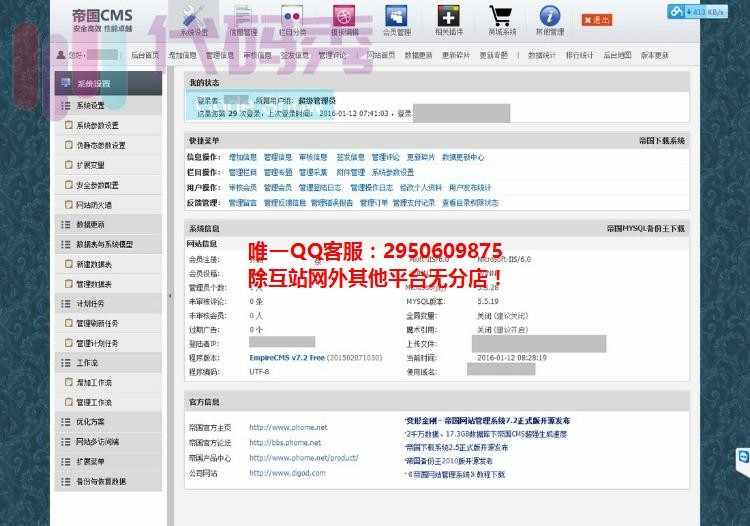This screenshot has height=526, width=750.
Task: Open 网站首页 in navigation bar
Action: pos(381,55)
